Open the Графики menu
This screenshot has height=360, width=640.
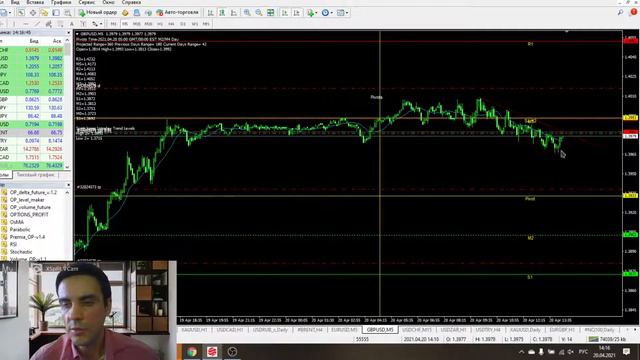61,2
